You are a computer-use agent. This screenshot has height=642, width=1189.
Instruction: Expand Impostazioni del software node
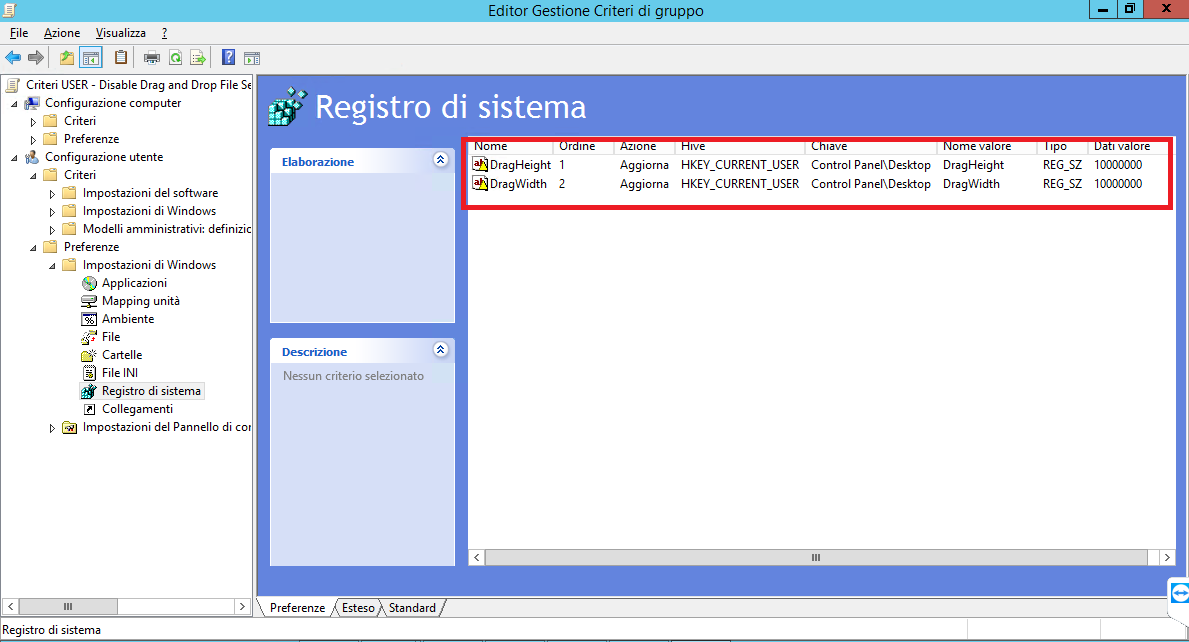52,193
